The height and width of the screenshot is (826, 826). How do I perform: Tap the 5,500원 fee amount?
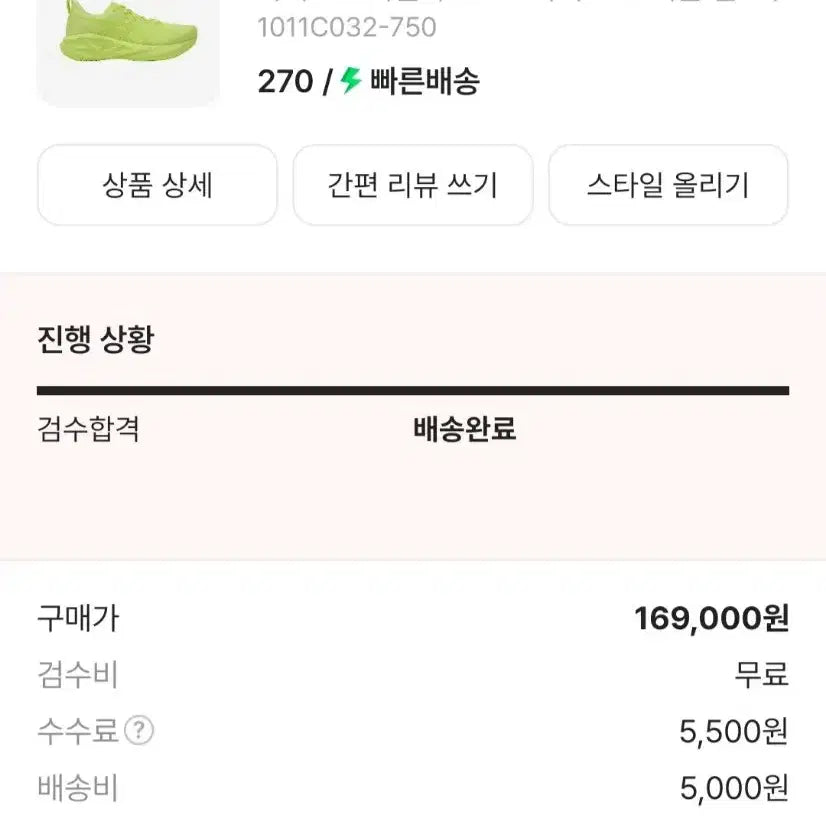[x=731, y=732]
